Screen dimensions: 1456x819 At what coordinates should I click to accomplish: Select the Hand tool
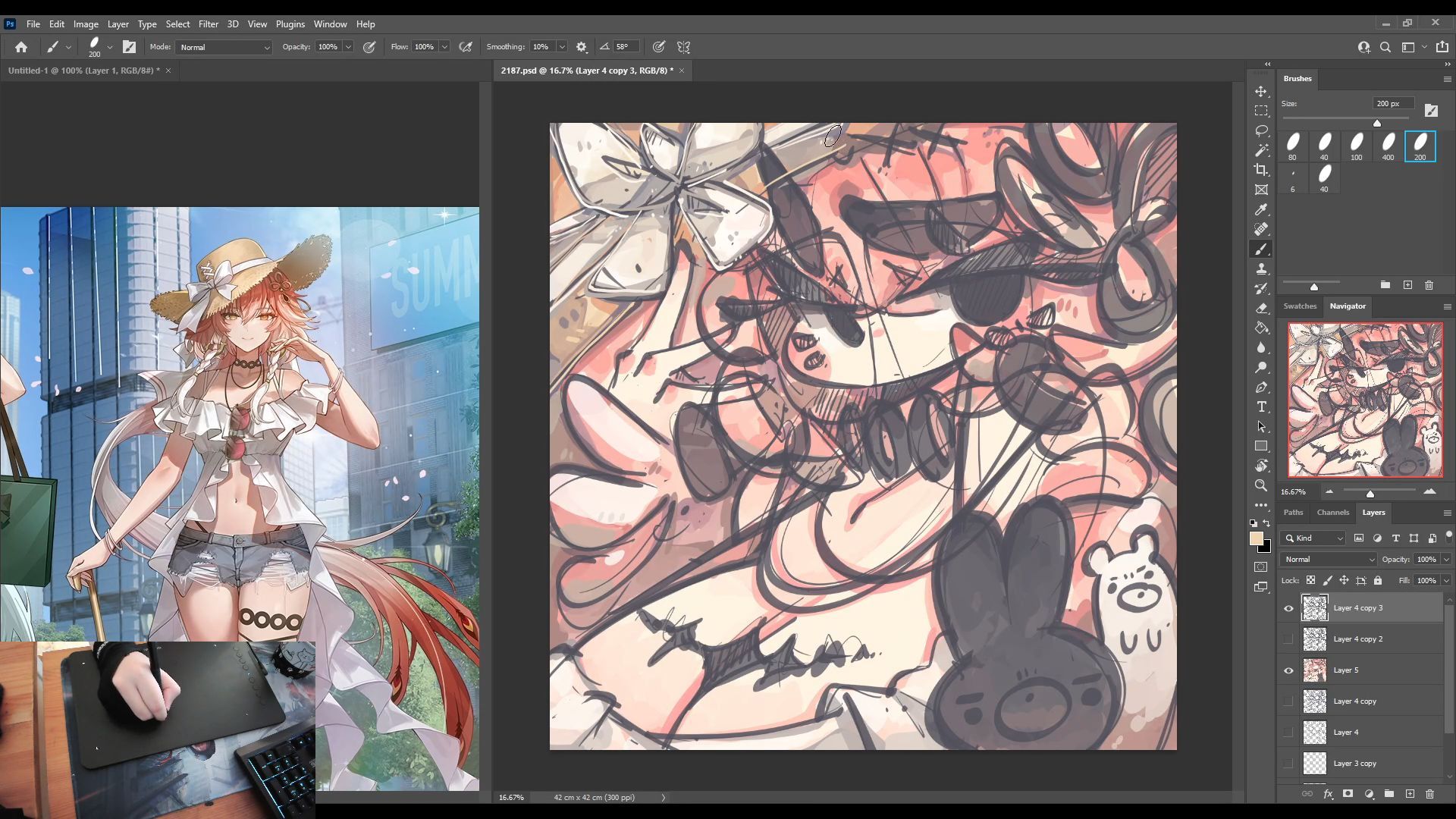tap(1261, 466)
